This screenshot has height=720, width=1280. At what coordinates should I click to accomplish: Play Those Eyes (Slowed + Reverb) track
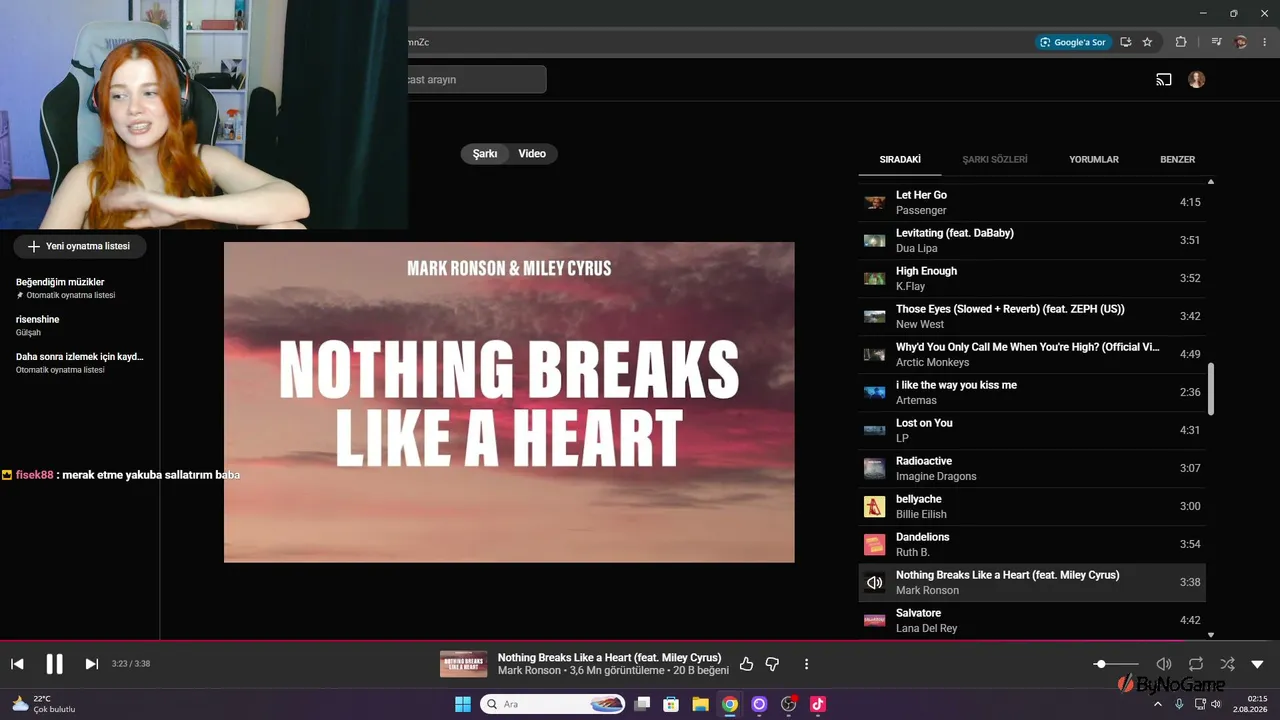coord(1032,317)
